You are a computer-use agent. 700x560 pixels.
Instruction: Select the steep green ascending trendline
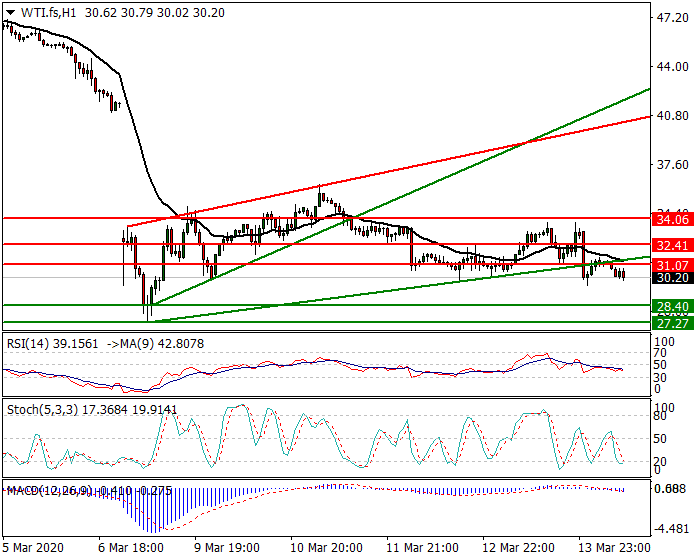tap(402, 196)
